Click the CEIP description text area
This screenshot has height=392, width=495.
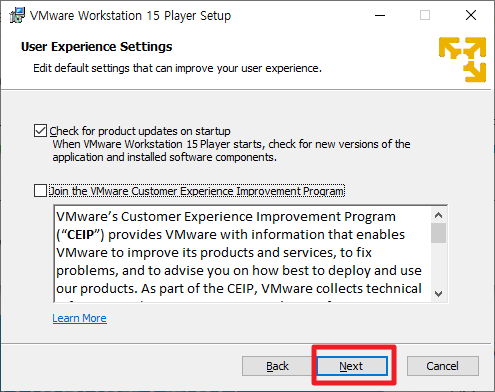pyautogui.click(x=243, y=254)
